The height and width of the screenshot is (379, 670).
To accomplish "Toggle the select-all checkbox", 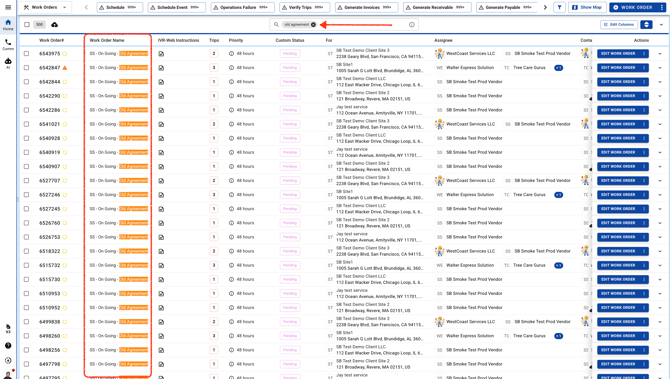I will coord(27,25).
